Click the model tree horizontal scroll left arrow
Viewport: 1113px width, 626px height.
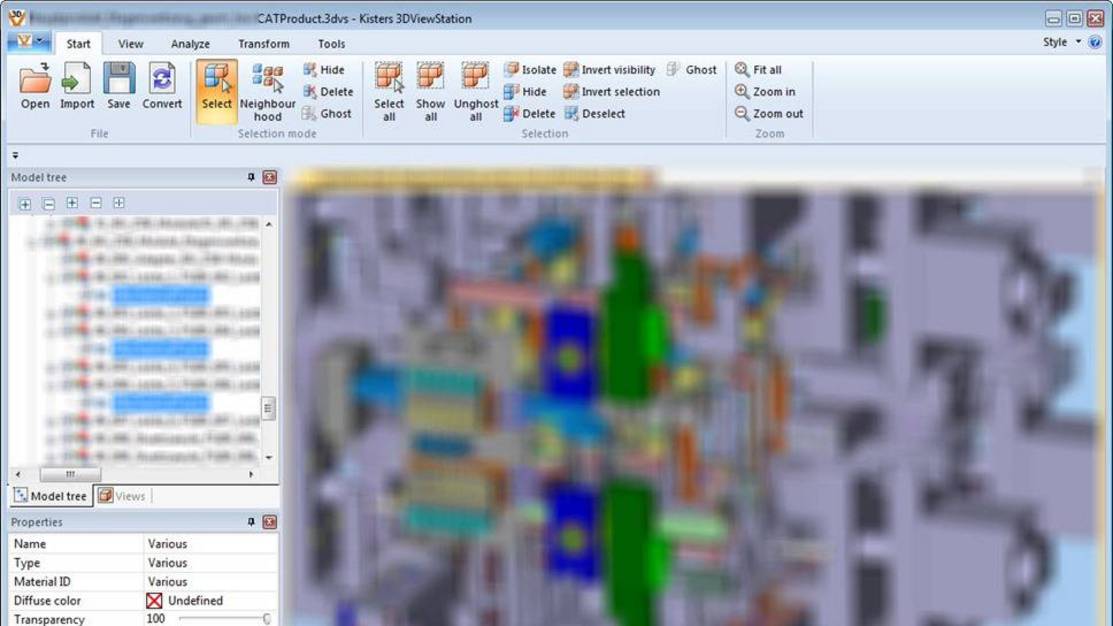18,474
